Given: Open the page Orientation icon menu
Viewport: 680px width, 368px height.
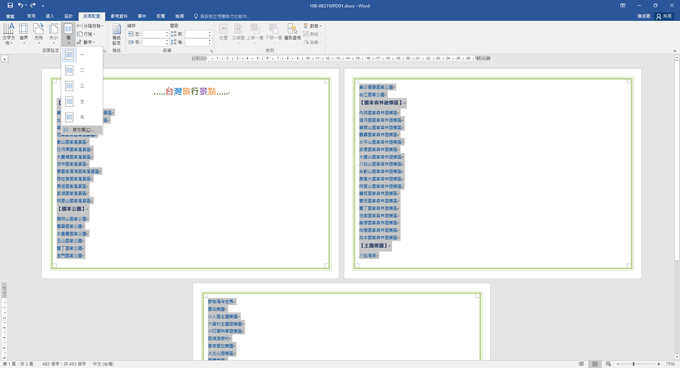Looking at the screenshot, I should point(39,34).
